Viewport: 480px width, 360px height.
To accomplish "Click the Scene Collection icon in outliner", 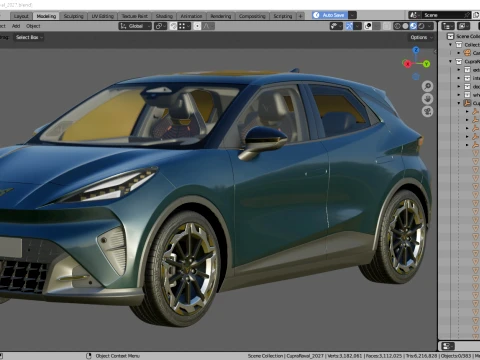I will 450,36.
